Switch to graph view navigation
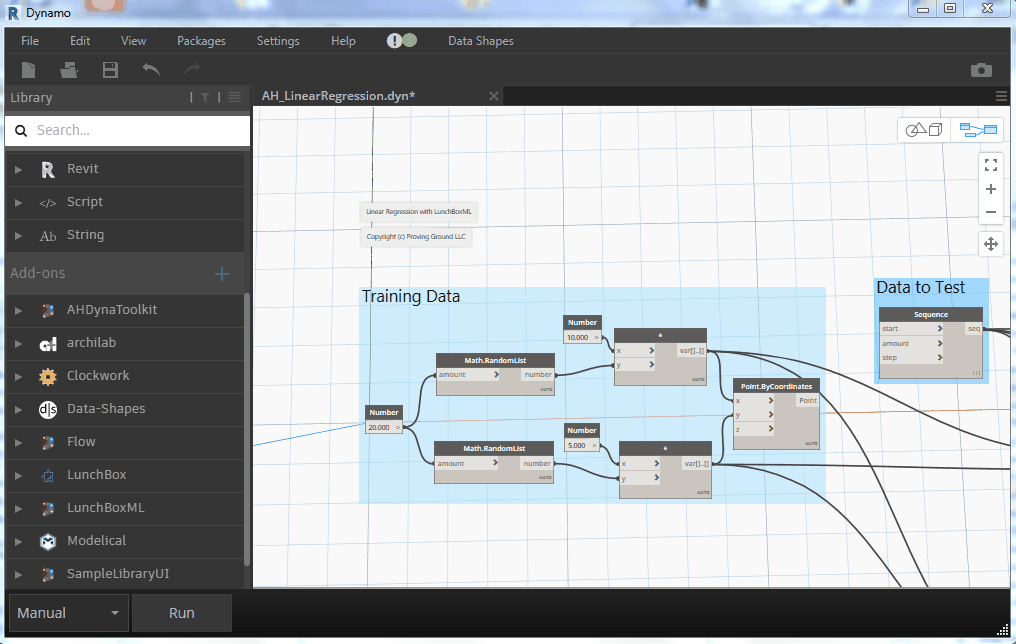The height and width of the screenshot is (644, 1016). [x=978, y=130]
